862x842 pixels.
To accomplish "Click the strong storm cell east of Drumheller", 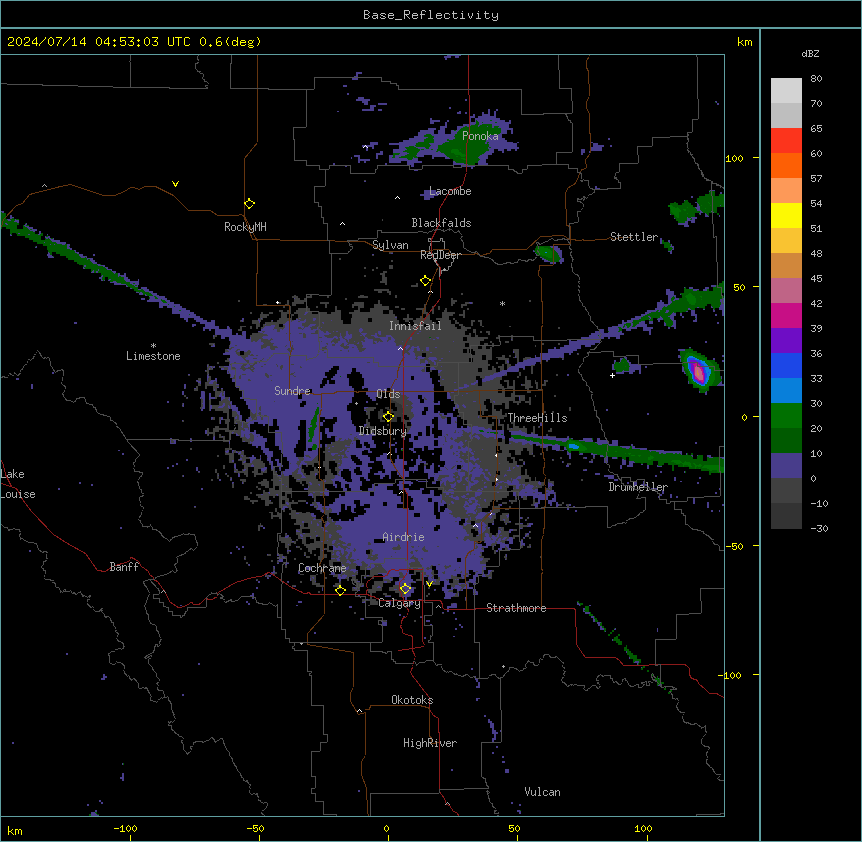I will (x=698, y=372).
